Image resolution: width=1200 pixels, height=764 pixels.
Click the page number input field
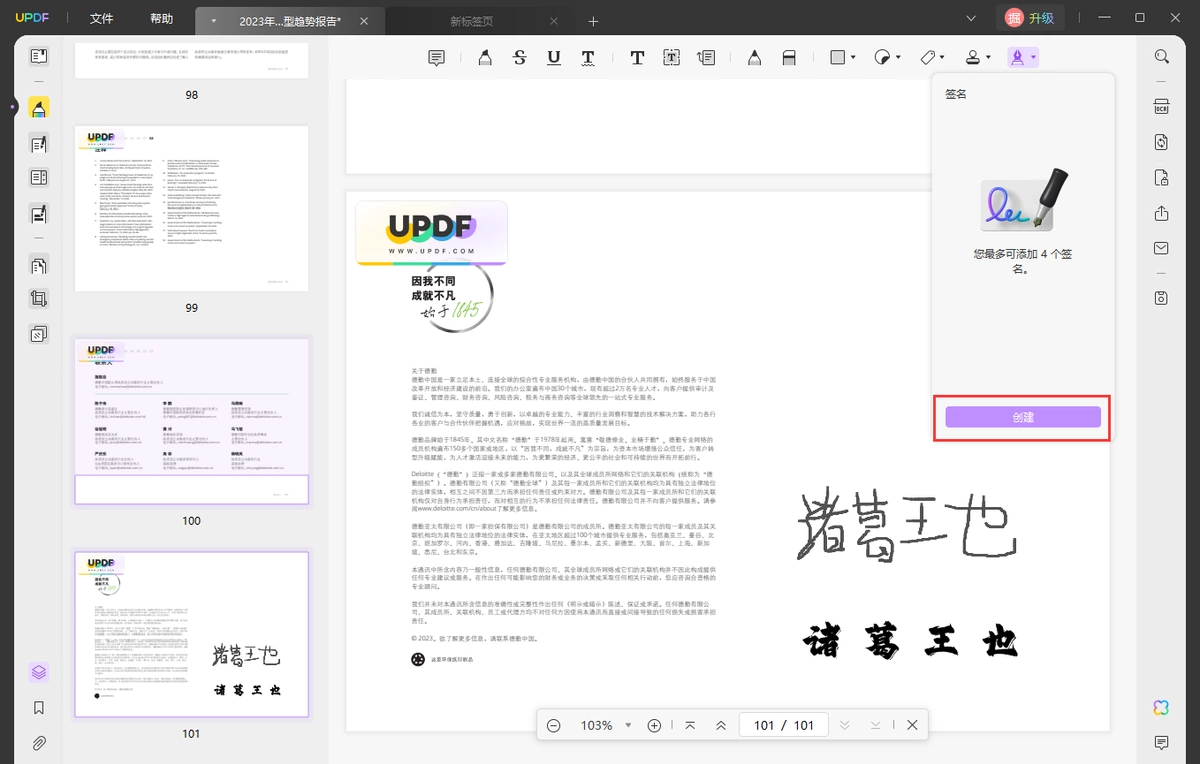(764, 725)
